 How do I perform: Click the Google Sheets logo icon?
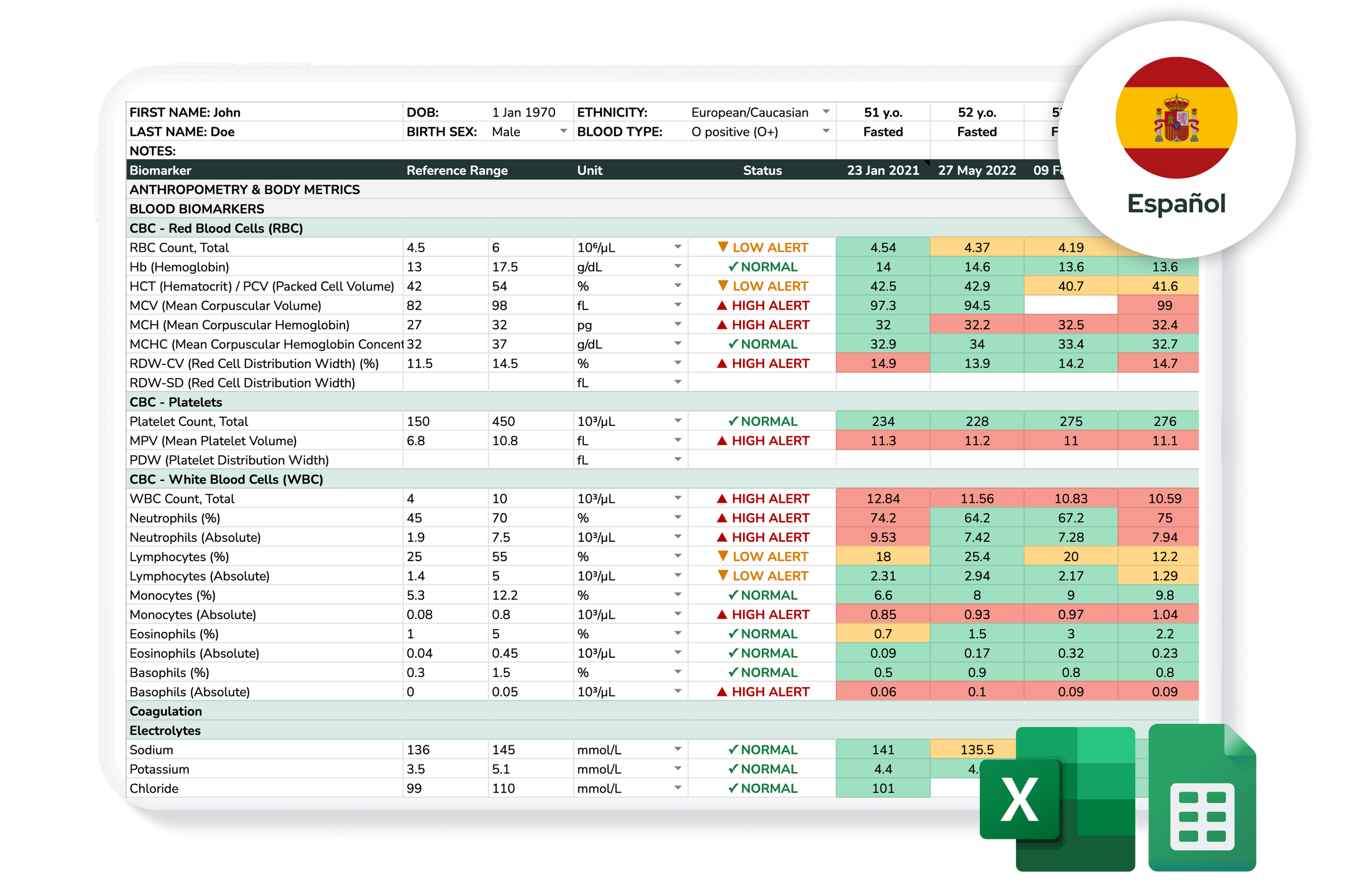(1202, 797)
